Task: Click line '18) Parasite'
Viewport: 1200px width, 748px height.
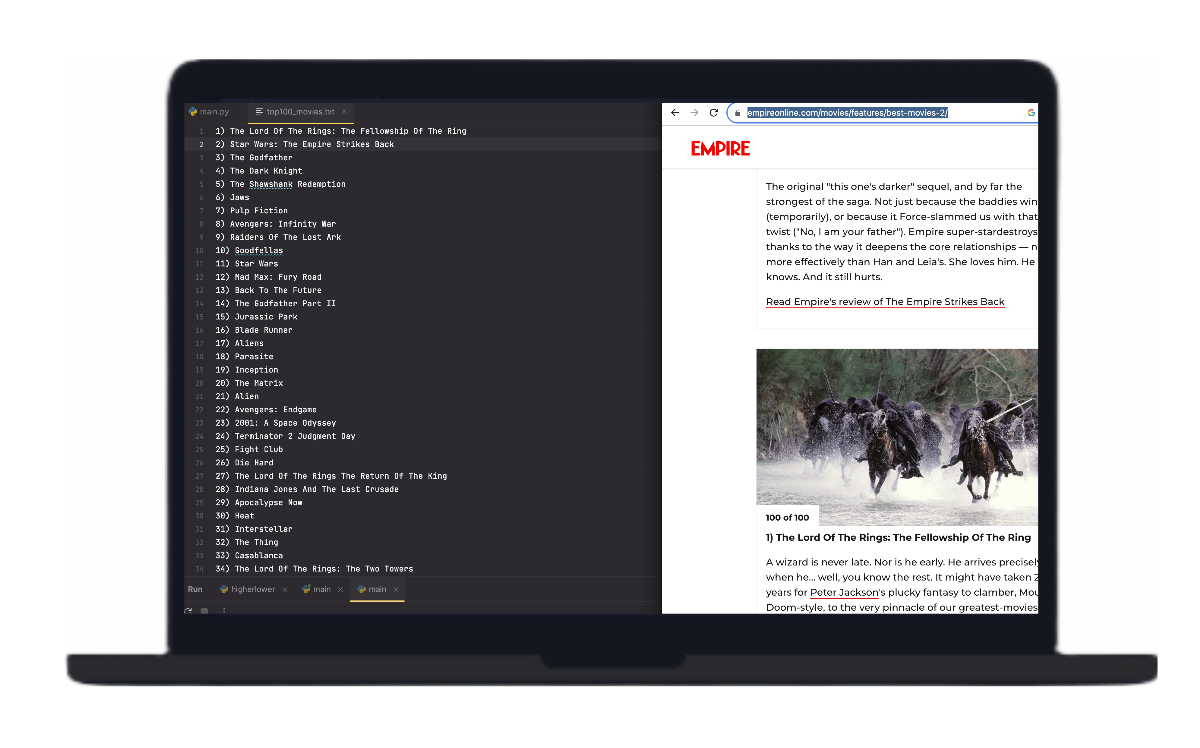Action: click(x=244, y=356)
